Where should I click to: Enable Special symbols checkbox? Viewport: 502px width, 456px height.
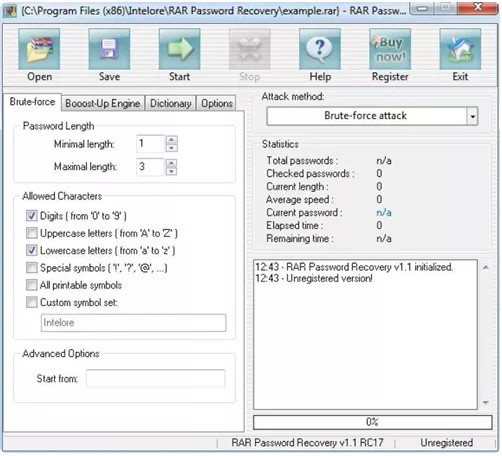pyautogui.click(x=32, y=268)
